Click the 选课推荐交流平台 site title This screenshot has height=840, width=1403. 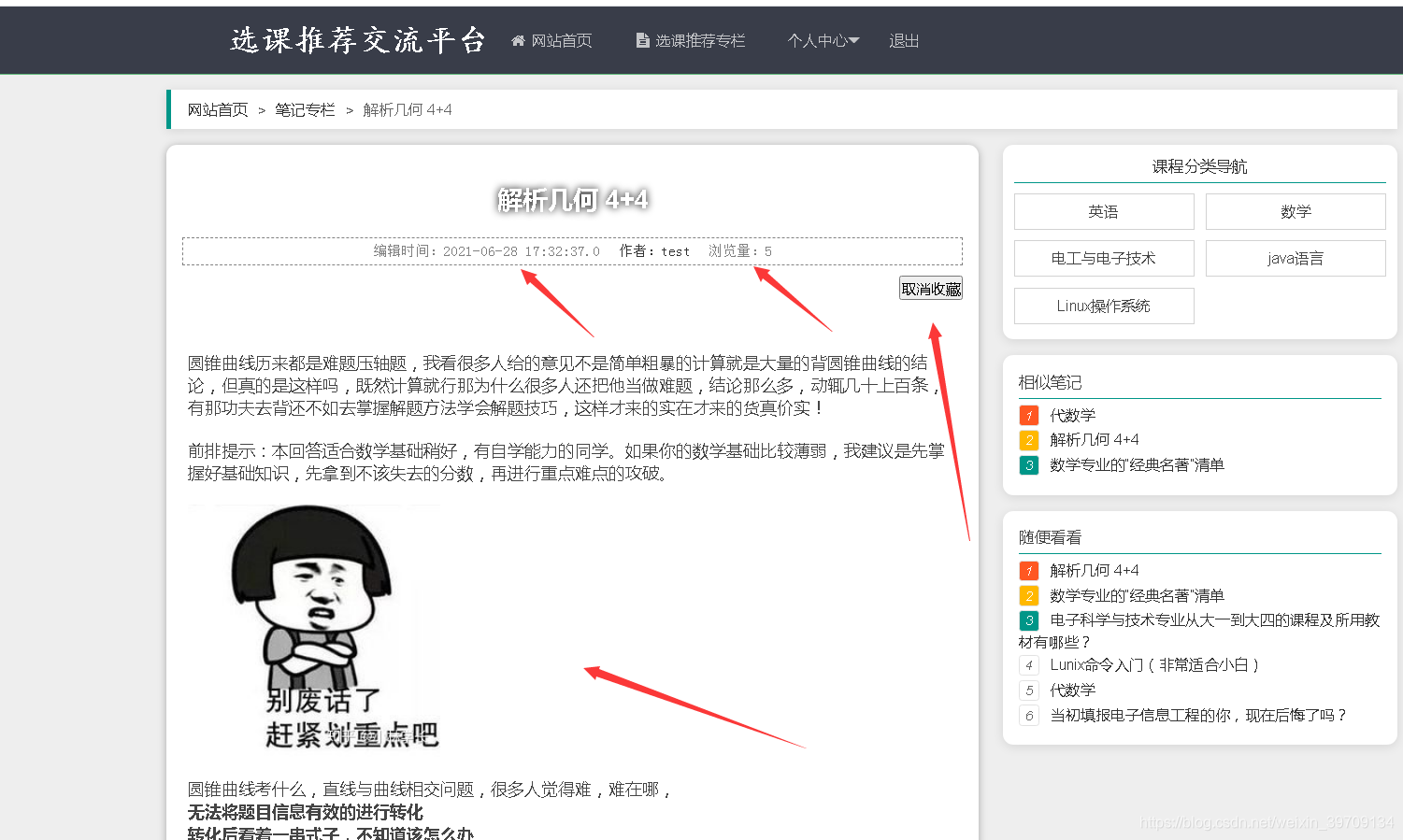coord(358,40)
